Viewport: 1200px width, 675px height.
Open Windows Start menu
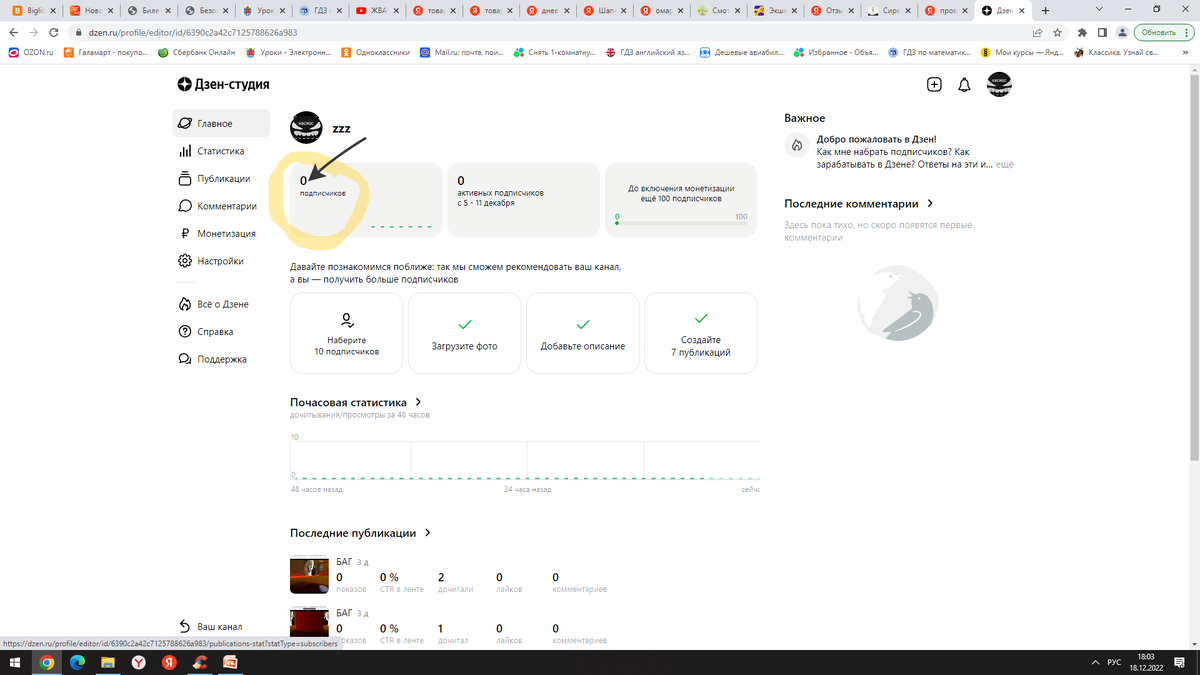click(x=16, y=662)
